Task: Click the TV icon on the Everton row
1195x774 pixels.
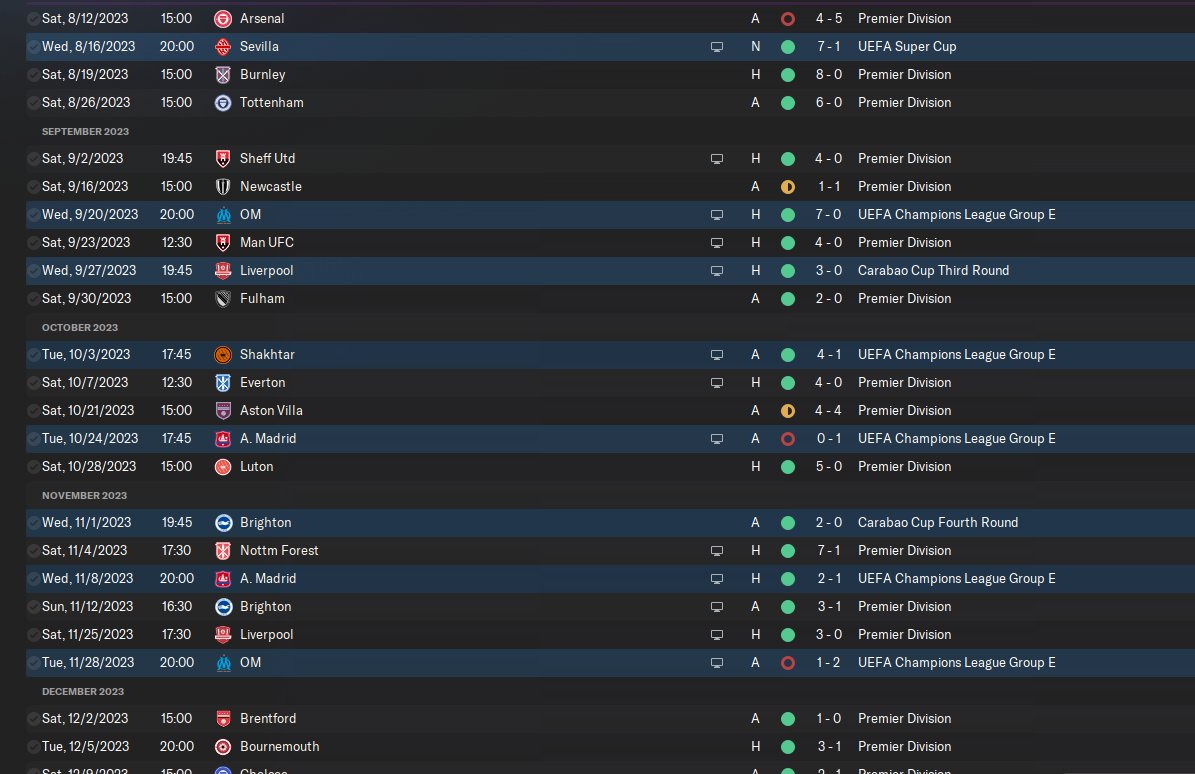Action: [716, 383]
